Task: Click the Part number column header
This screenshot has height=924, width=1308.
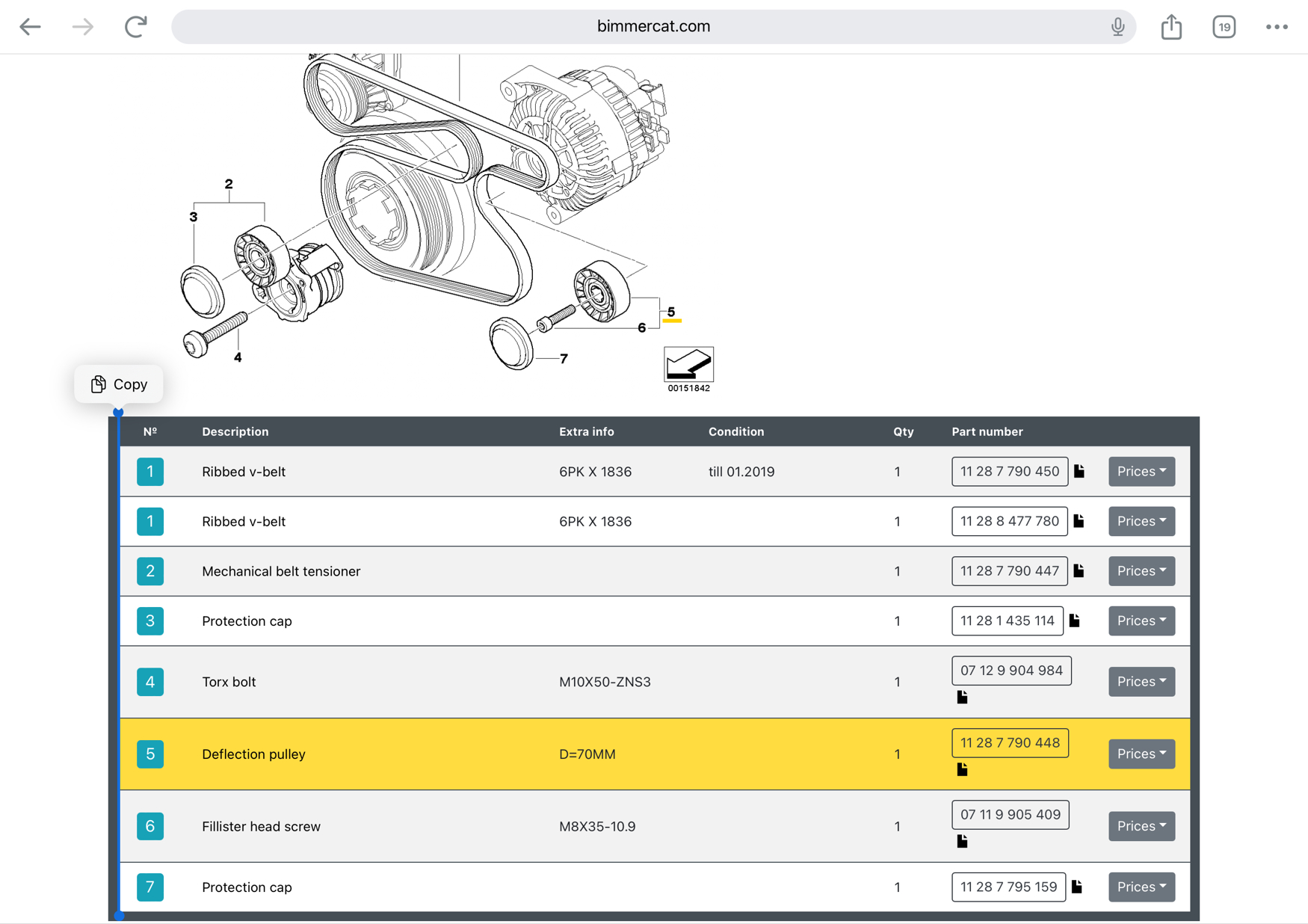Action: click(x=987, y=431)
